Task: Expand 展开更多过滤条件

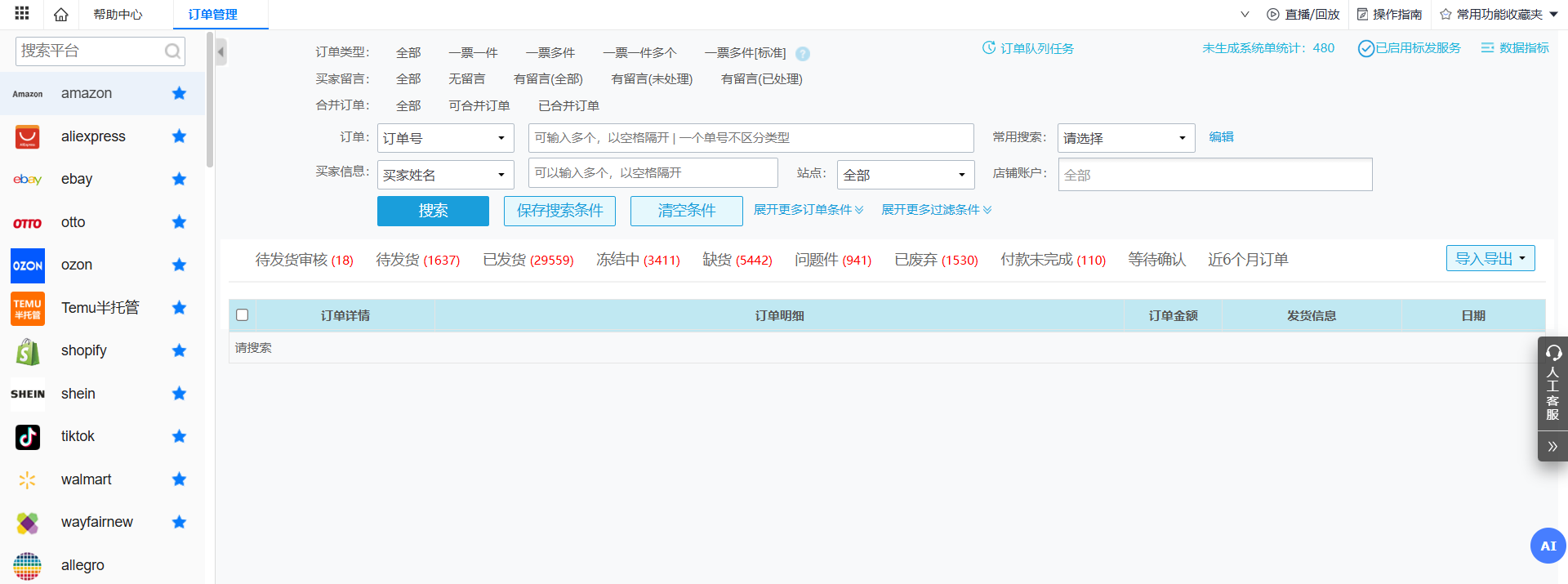Action: (937, 210)
